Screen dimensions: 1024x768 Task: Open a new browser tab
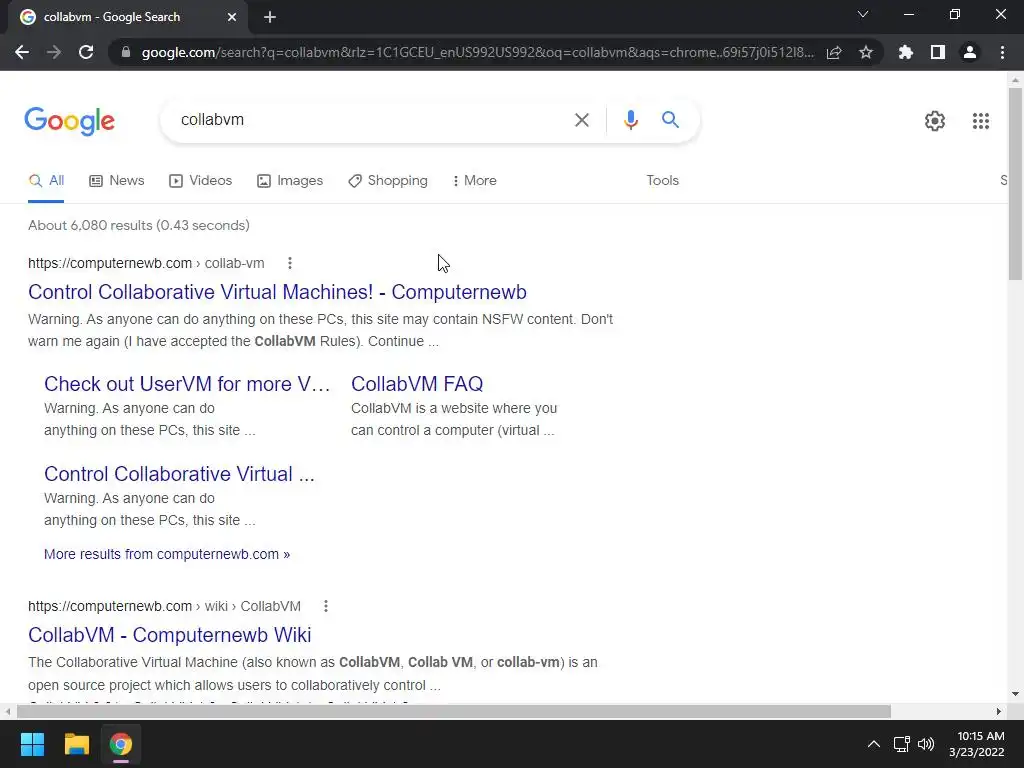tap(270, 17)
